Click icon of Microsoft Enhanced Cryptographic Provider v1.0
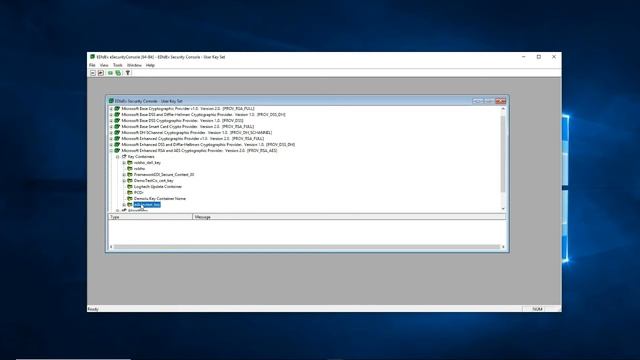Screen dimensions: 640x360 click(x=117, y=138)
